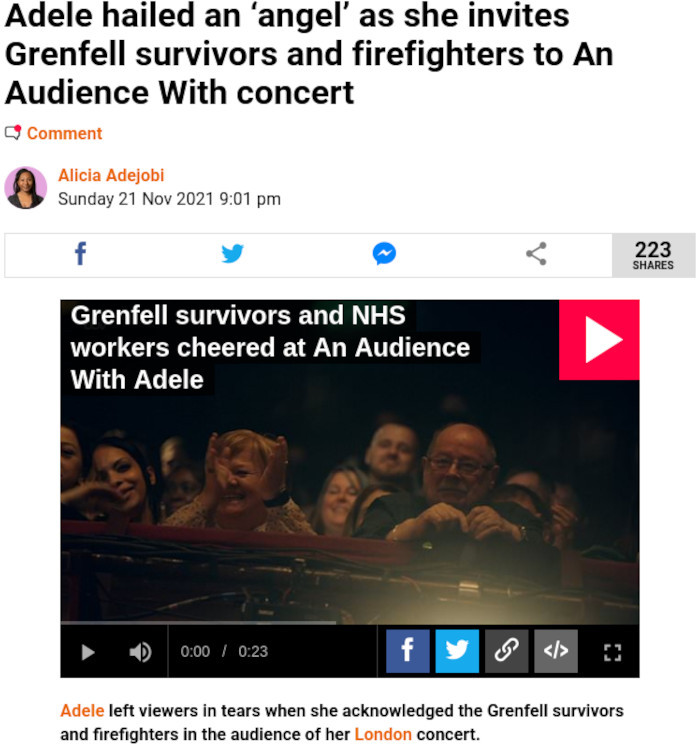The width and height of the screenshot is (700, 750).
Task: Click author profile photo thumbnail
Action: pyautogui.click(x=26, y=188)
